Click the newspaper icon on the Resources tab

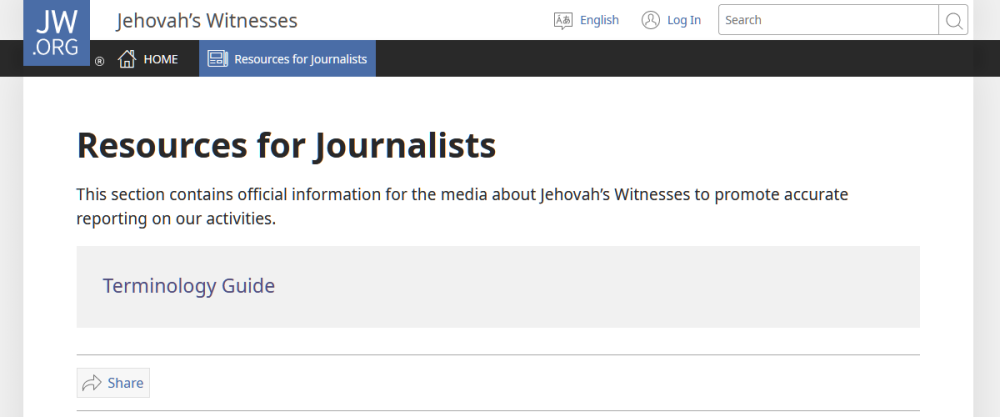pos(217,59)
